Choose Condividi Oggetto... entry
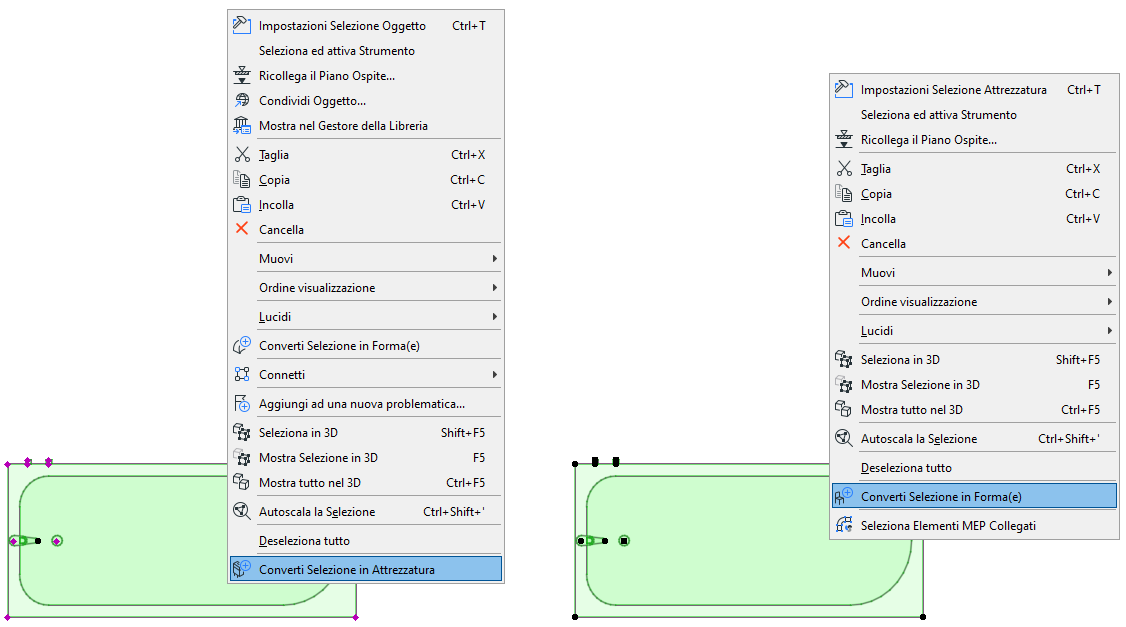 click(x=366, y=101)
